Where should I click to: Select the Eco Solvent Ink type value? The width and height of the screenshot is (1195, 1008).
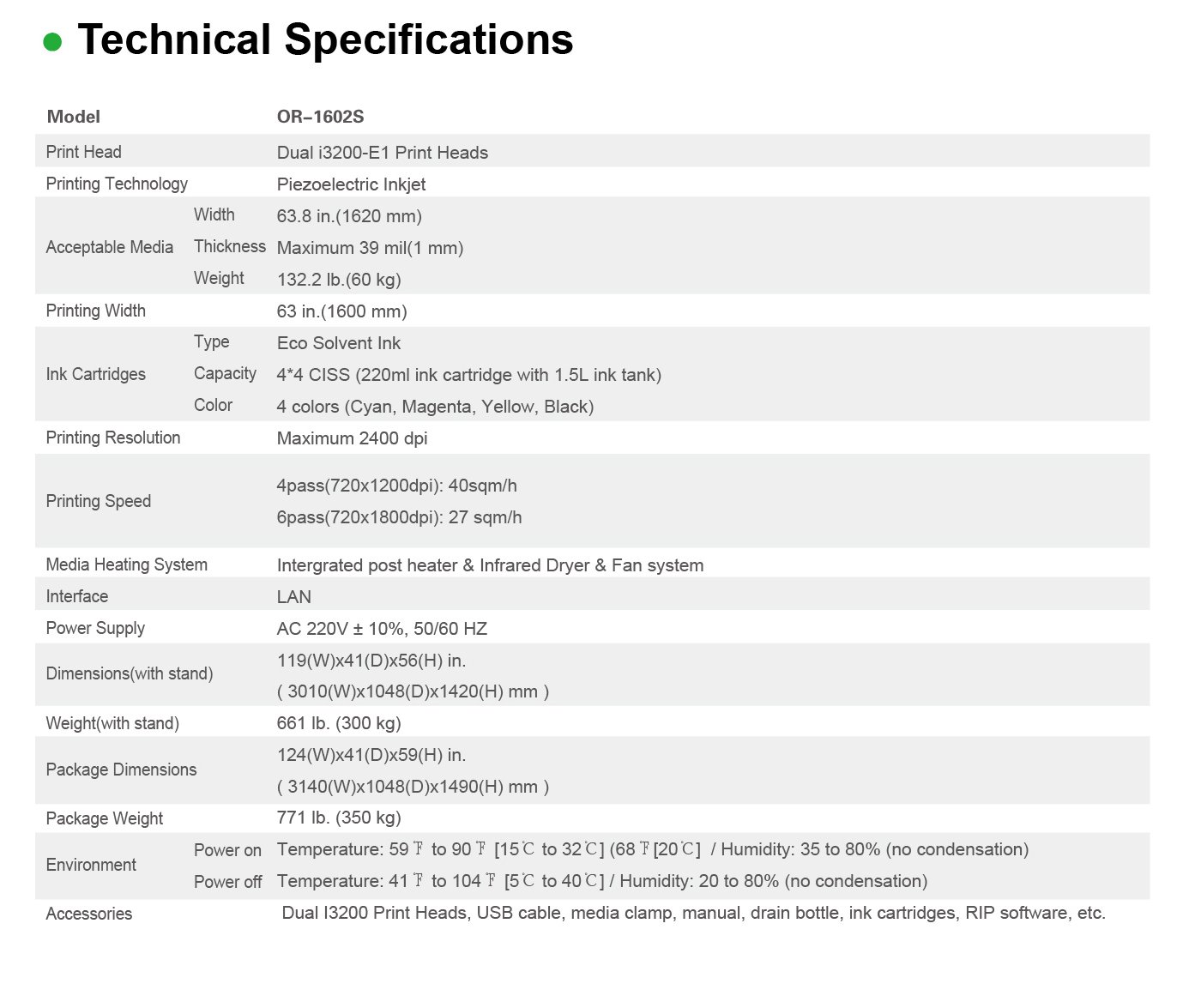pyautogui.click(x=338, y=343)
